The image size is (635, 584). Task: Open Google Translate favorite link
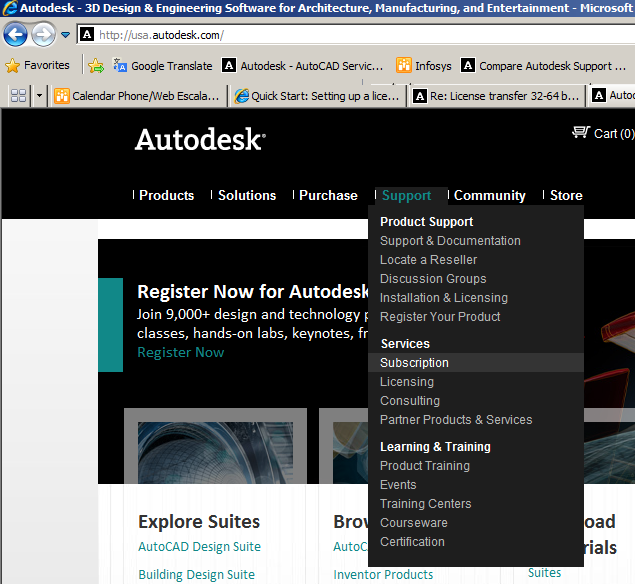(x=162, y=66)
